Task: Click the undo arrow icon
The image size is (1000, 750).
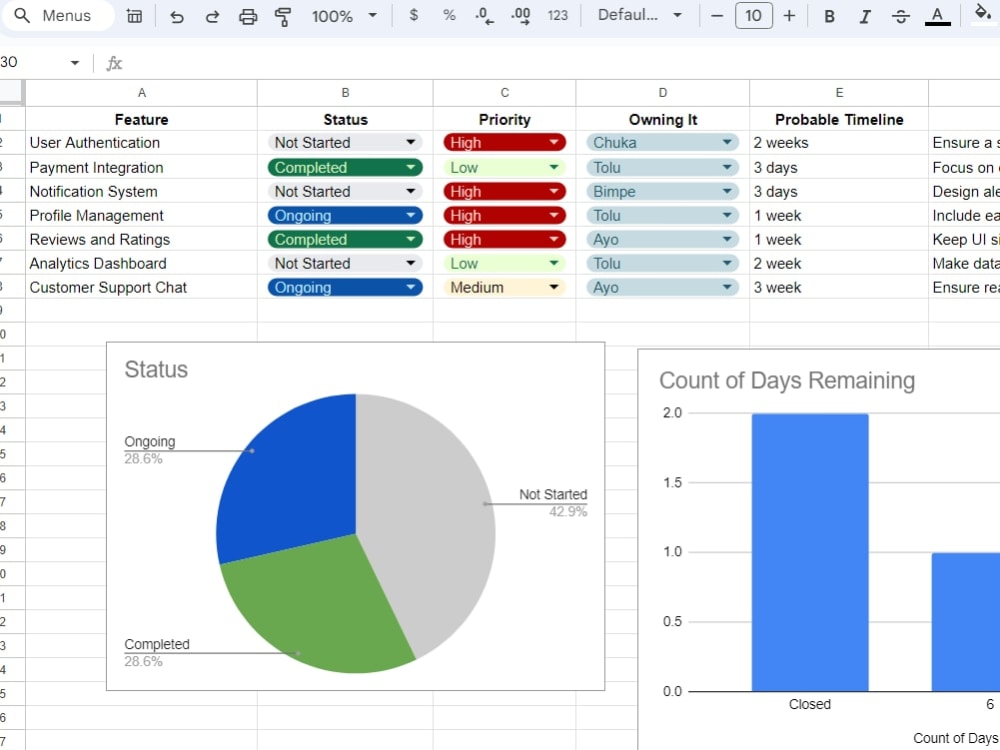Action: click(177, 17)
